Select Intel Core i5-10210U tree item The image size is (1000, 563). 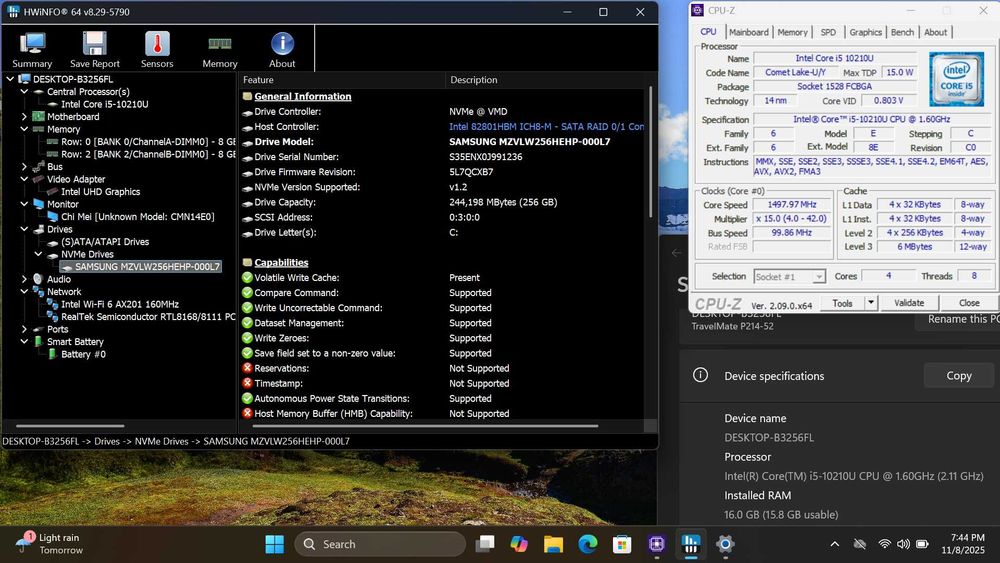click(x=105, y=104)
